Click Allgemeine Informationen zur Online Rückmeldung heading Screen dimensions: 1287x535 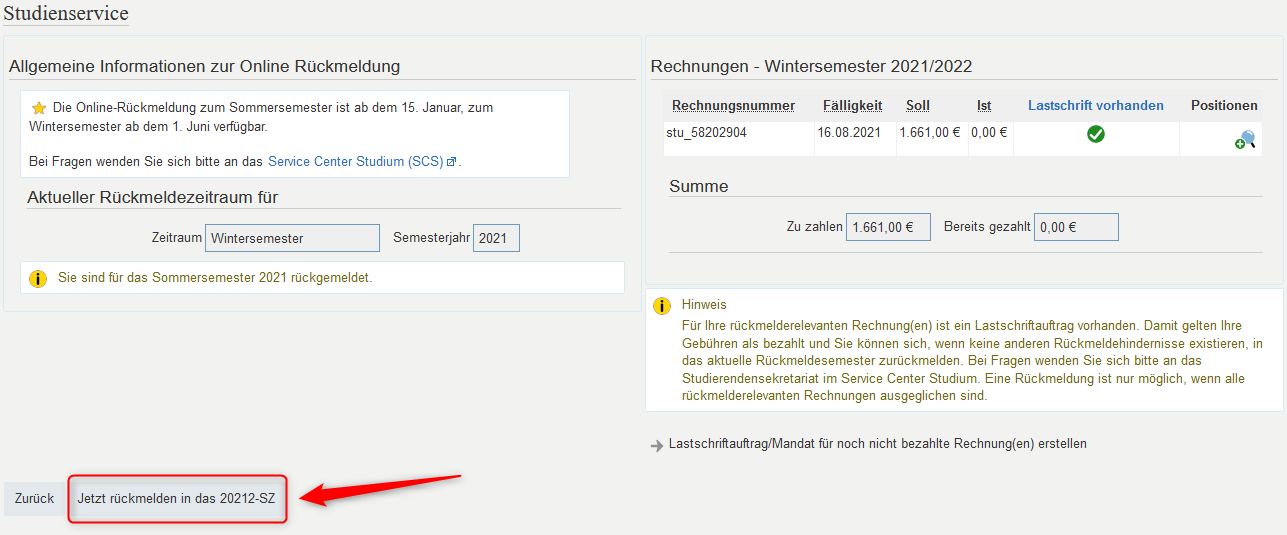coord(204,66)
